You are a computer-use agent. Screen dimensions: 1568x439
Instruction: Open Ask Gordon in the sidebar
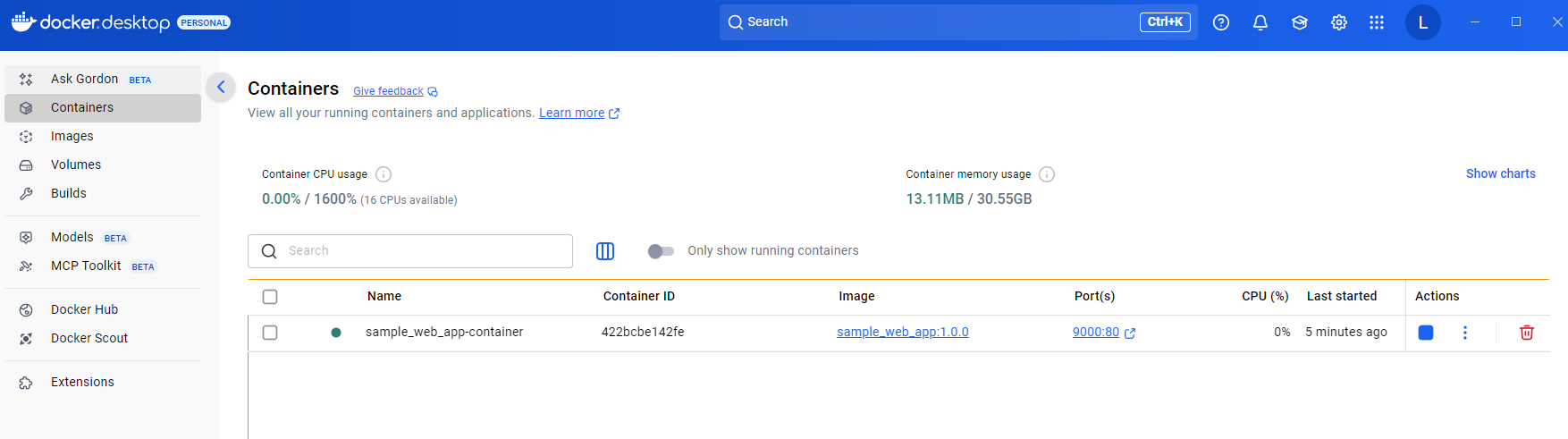103,79
